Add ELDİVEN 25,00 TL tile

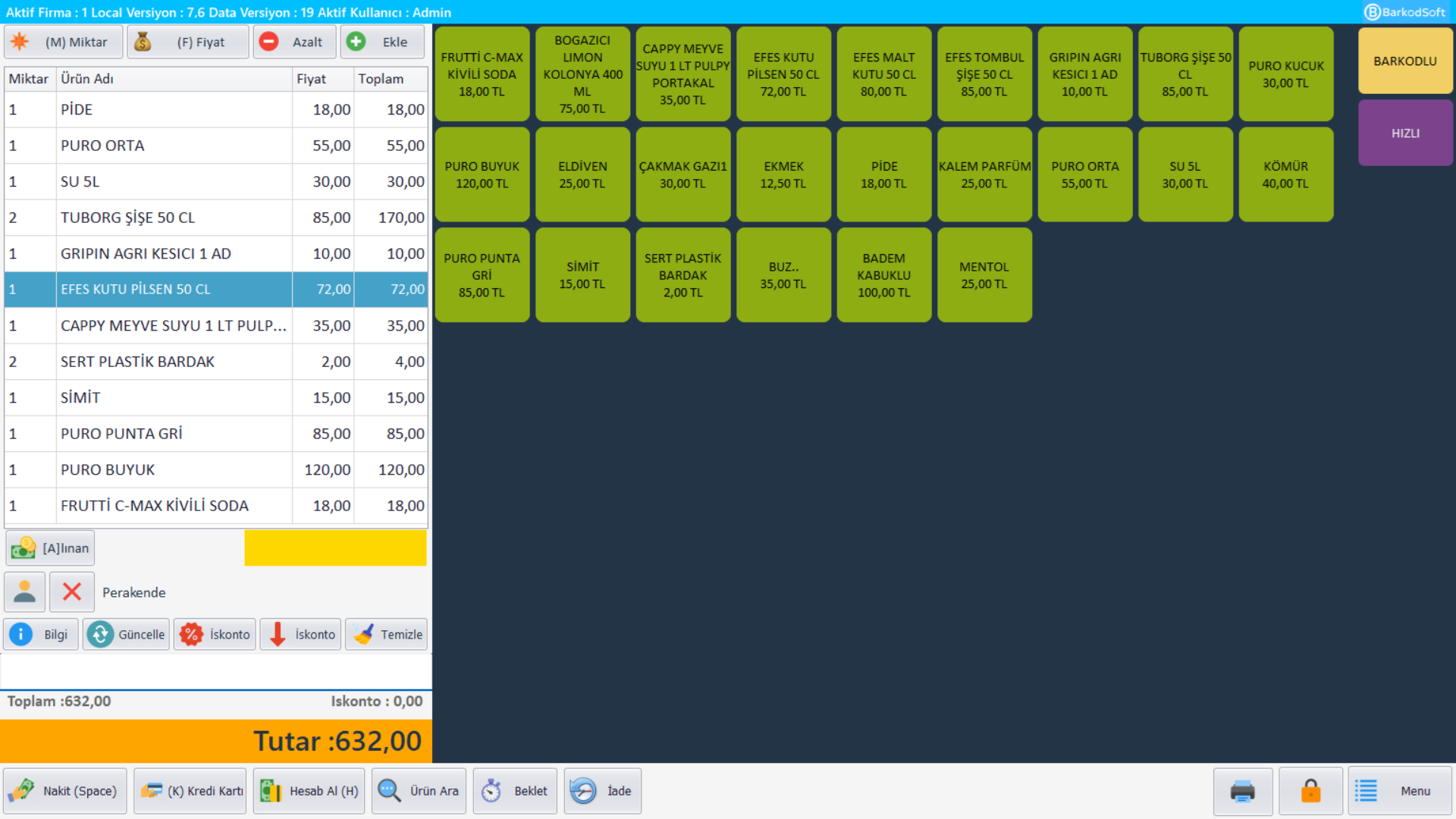582,174
